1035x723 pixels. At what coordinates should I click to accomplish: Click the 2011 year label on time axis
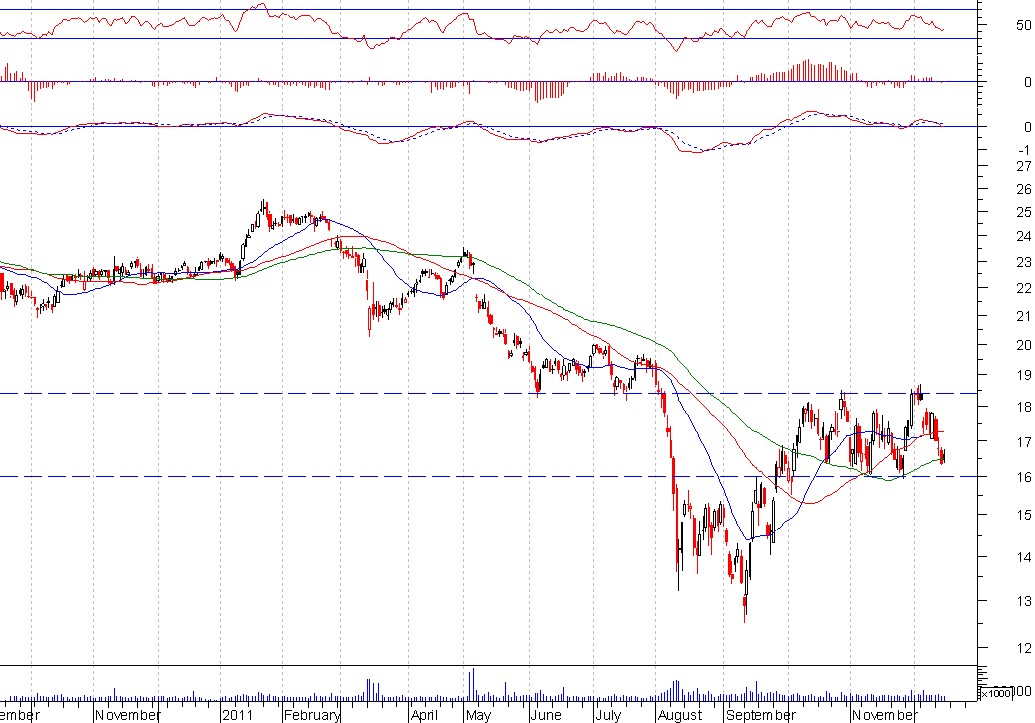[x=238, y=715]
